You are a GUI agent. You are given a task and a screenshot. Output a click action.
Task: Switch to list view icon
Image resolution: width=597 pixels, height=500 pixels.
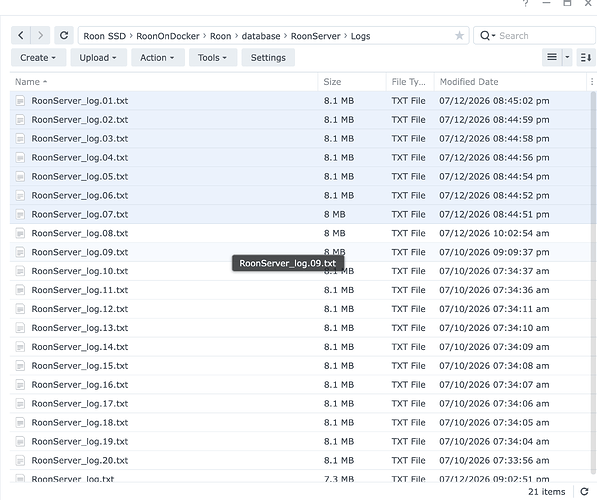pyautogui.click(x=552, y=58)
